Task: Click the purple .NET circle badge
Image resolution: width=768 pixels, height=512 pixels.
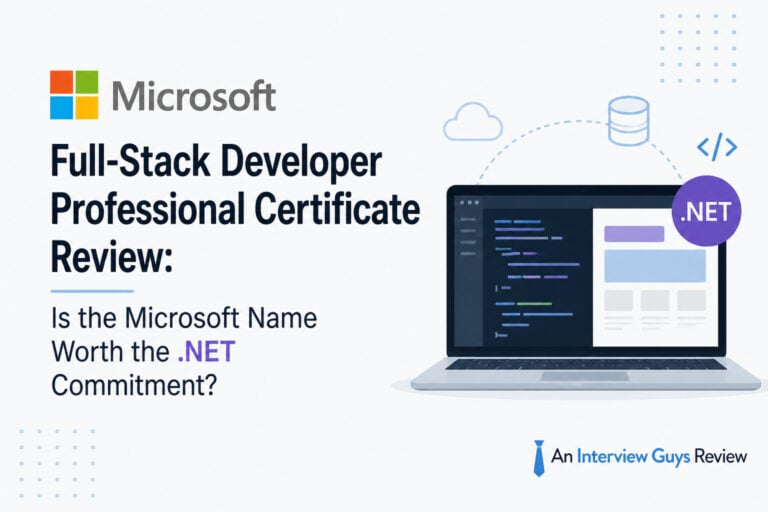Action: [x=706, y=211]
